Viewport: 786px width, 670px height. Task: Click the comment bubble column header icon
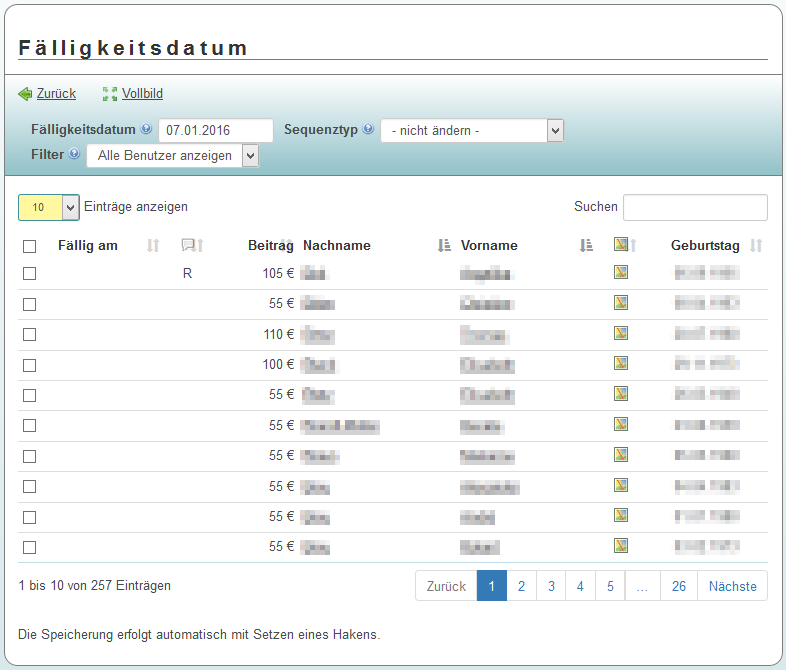coord(188,246)
